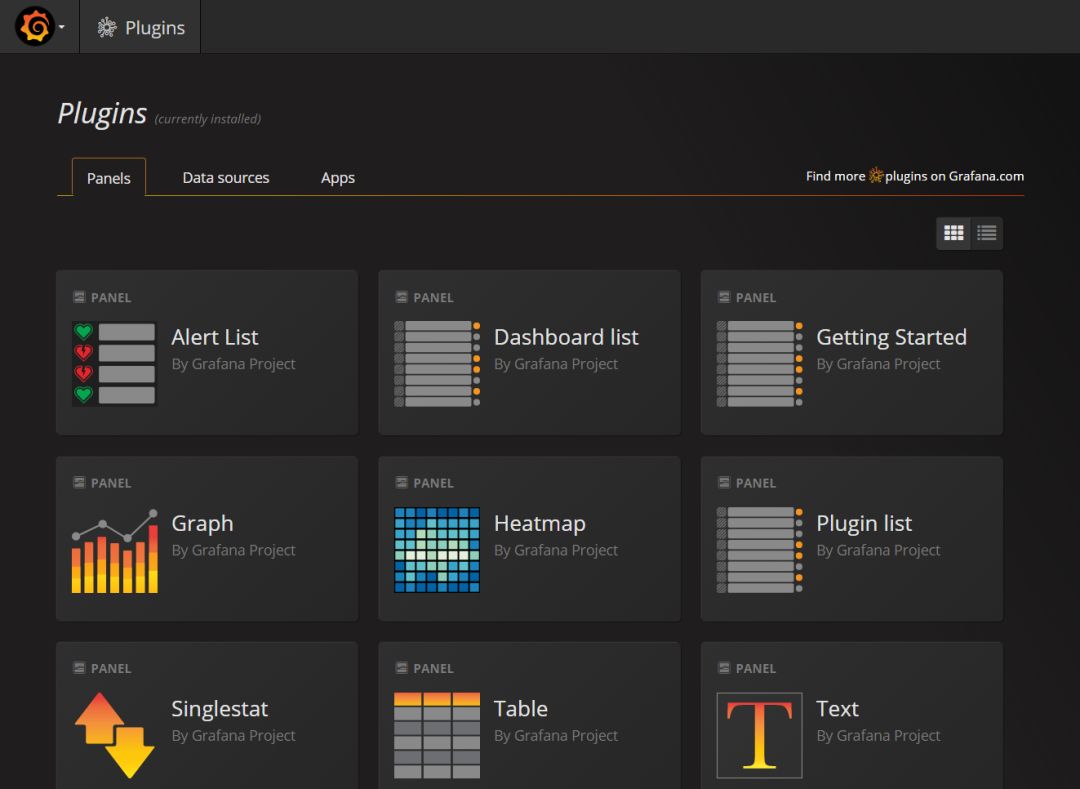Image resolution: width=1080 pixels, height=789 pixels.
Task: Click the Text panel T icon
Action: (759, 735)
